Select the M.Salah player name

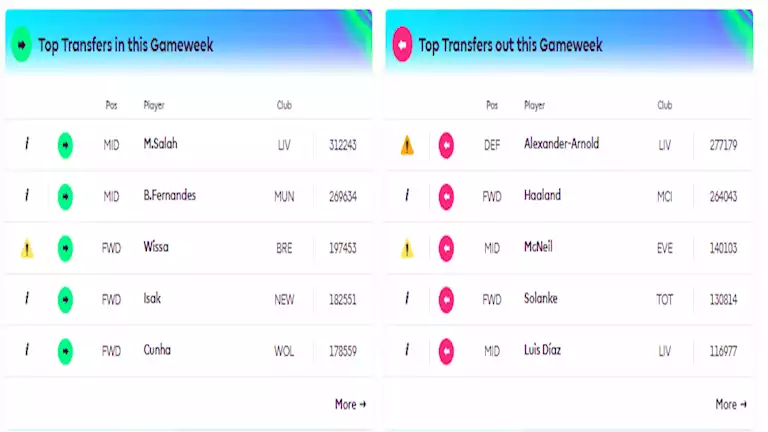coord(161,144)
